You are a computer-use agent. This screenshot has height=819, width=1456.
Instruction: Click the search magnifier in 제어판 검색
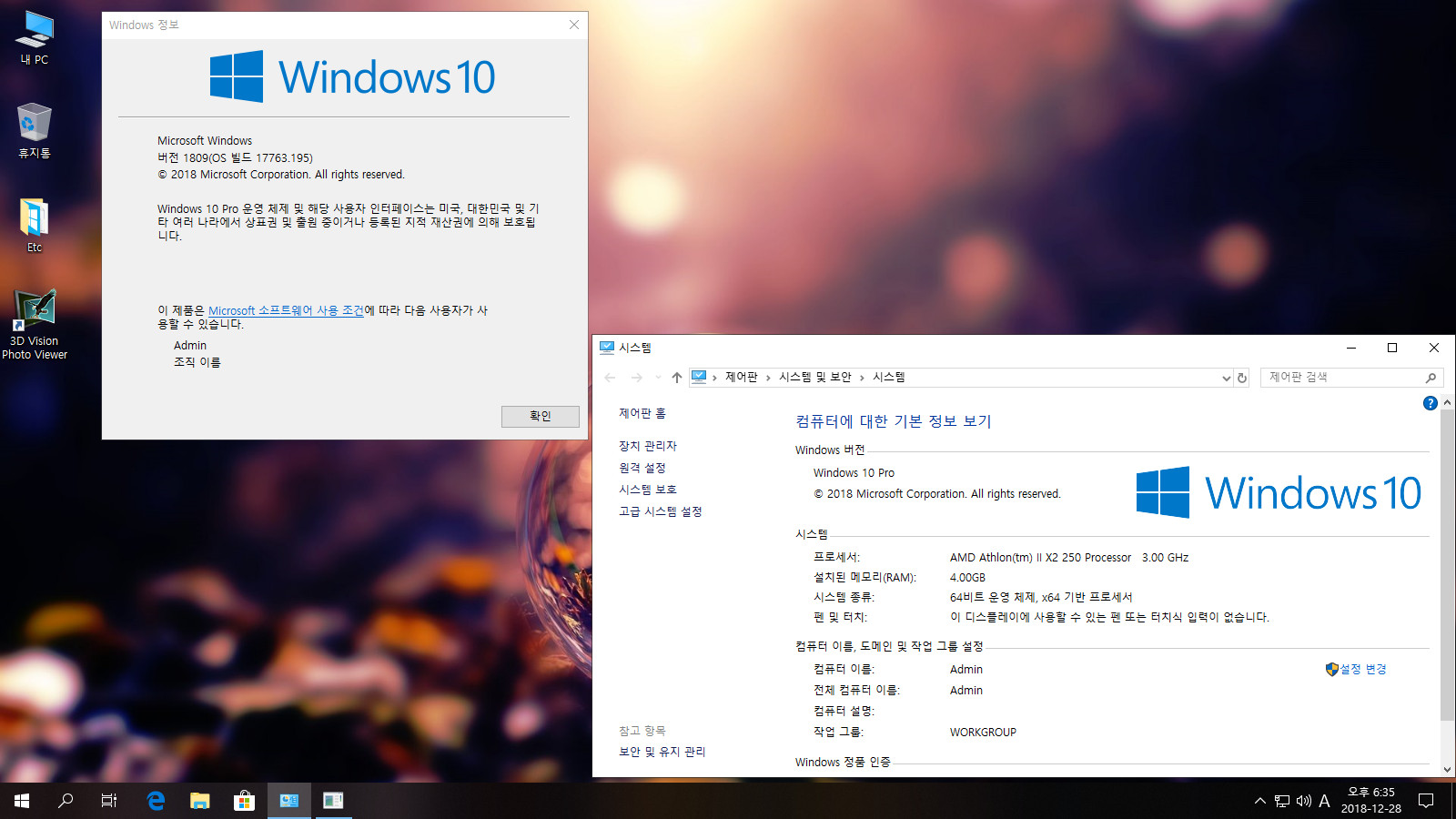pyautogui.click(x=1431, y=378)
